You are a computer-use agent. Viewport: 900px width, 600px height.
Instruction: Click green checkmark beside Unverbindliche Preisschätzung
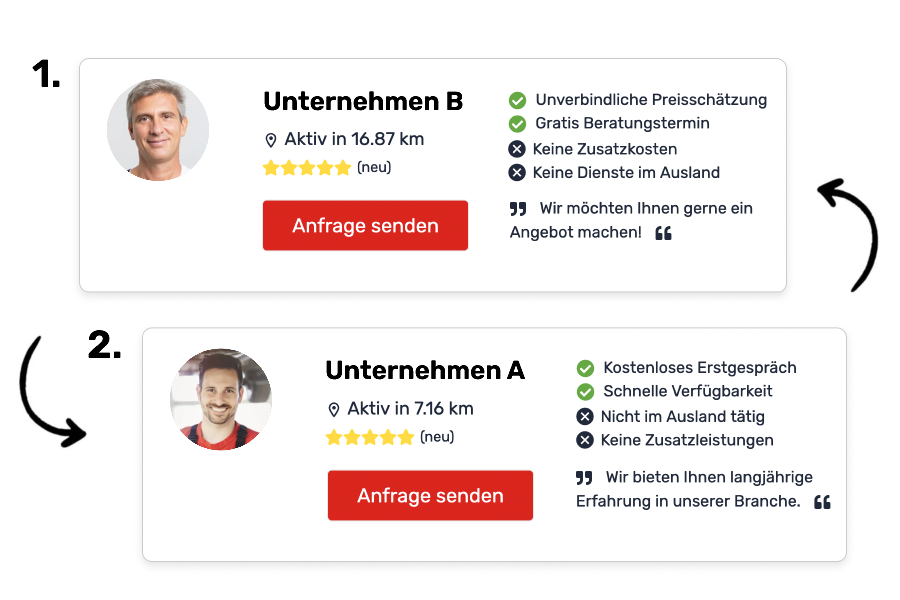(517, 100)
